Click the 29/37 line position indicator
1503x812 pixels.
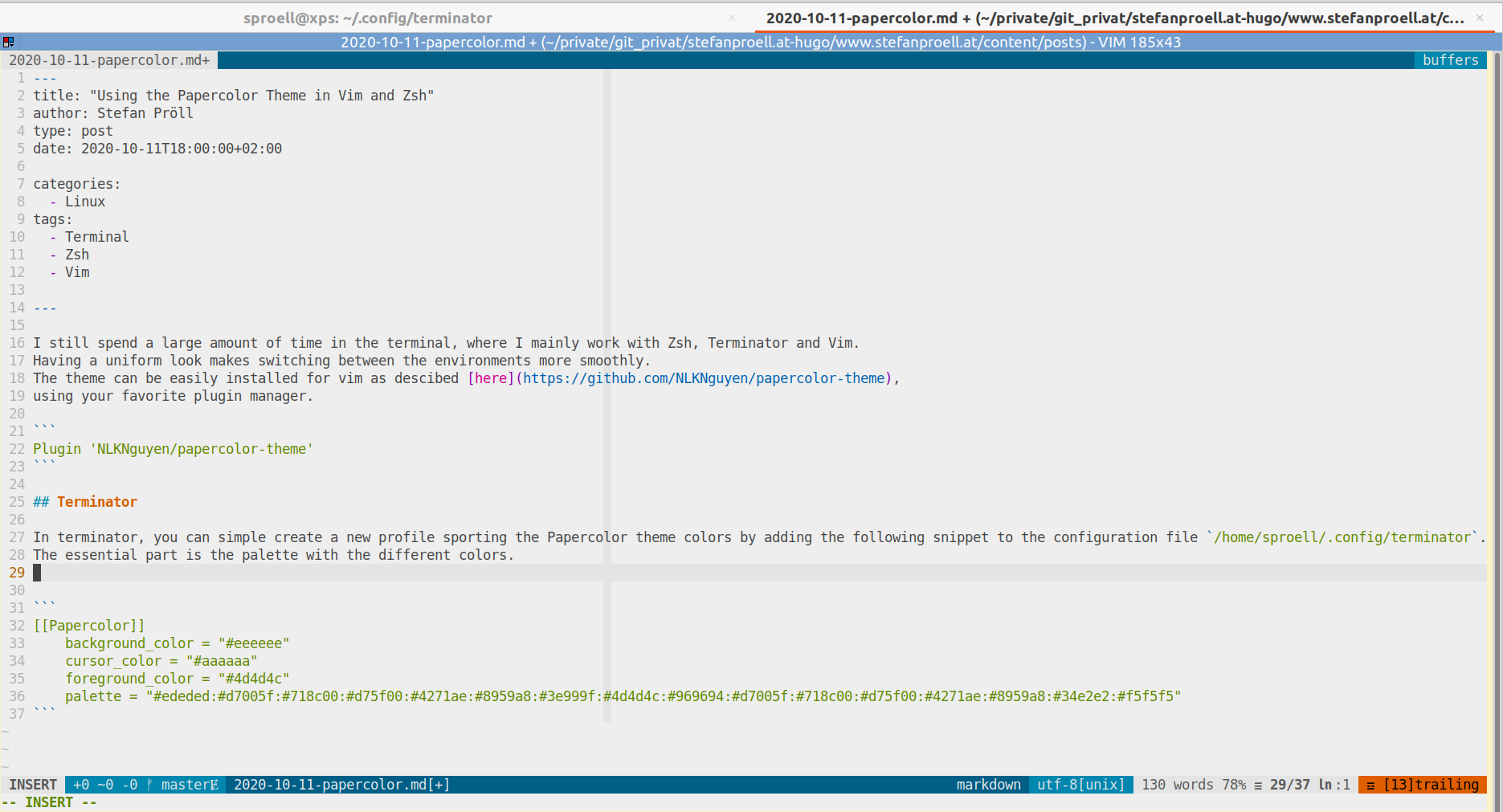pos(1290,785)
